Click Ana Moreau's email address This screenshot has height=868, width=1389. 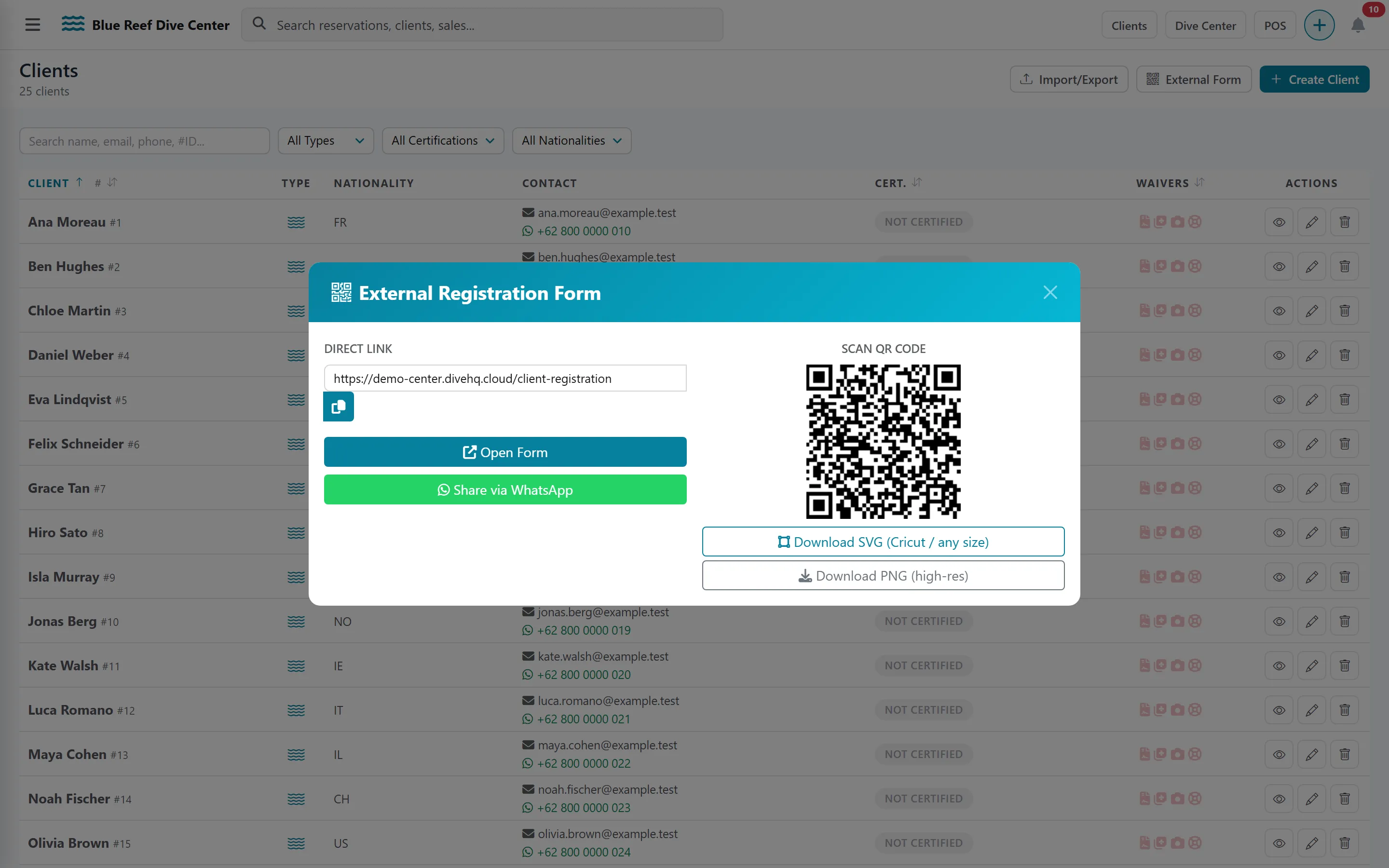click(x=606, y=213)
